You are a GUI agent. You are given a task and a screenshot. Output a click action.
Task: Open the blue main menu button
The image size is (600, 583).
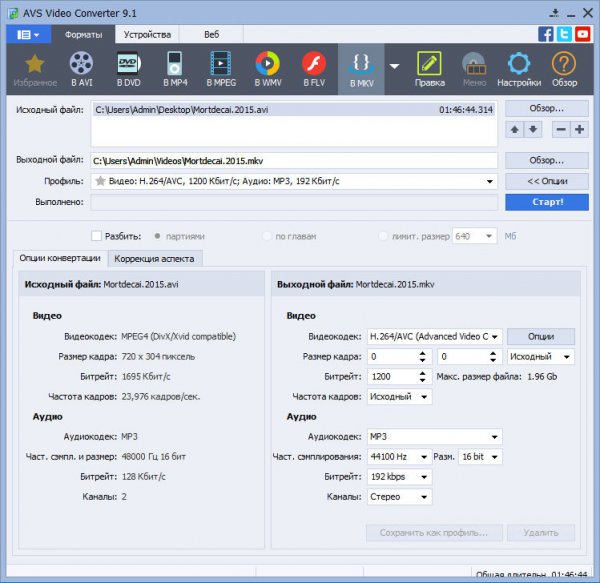[x=28, y=35]
